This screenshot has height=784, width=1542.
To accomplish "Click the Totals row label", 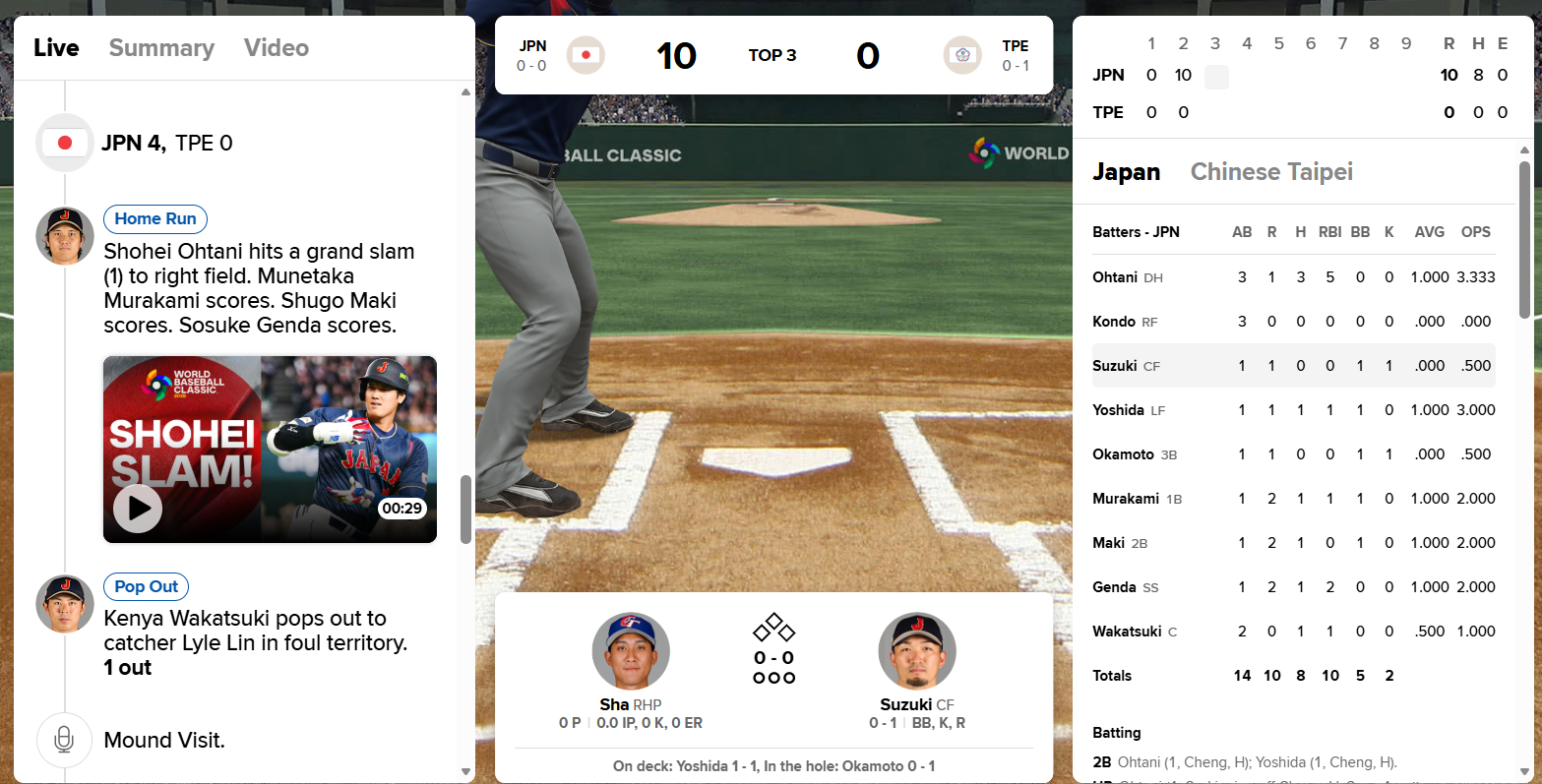I will 1112,676.
